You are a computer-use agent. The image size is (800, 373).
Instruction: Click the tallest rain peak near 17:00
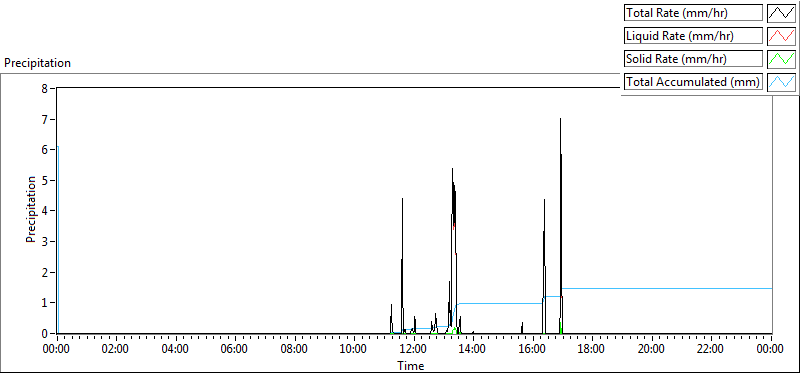coord(560,120)
